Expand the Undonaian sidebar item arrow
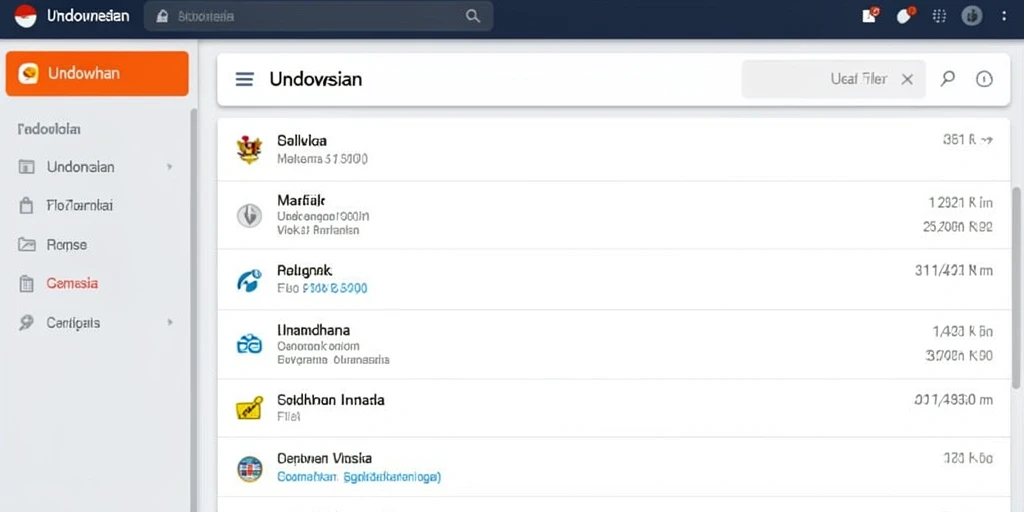 pos(170,167)
